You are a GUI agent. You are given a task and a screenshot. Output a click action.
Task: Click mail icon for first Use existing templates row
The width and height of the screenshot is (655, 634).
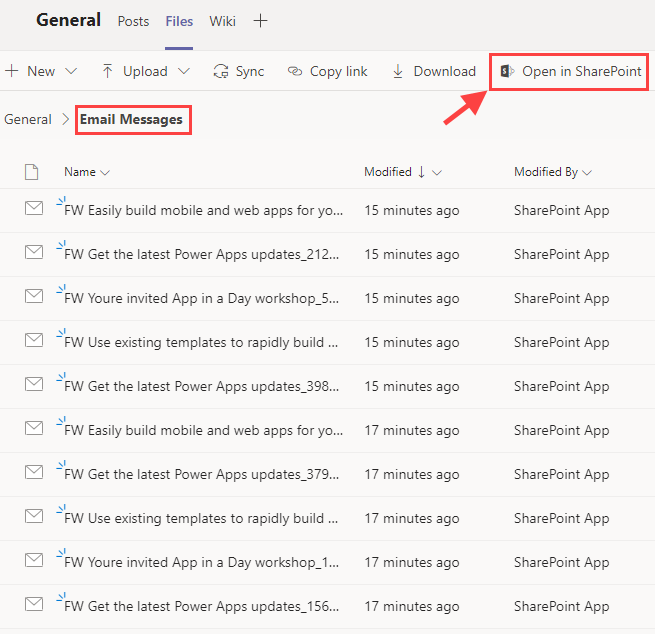pos(34,340)
